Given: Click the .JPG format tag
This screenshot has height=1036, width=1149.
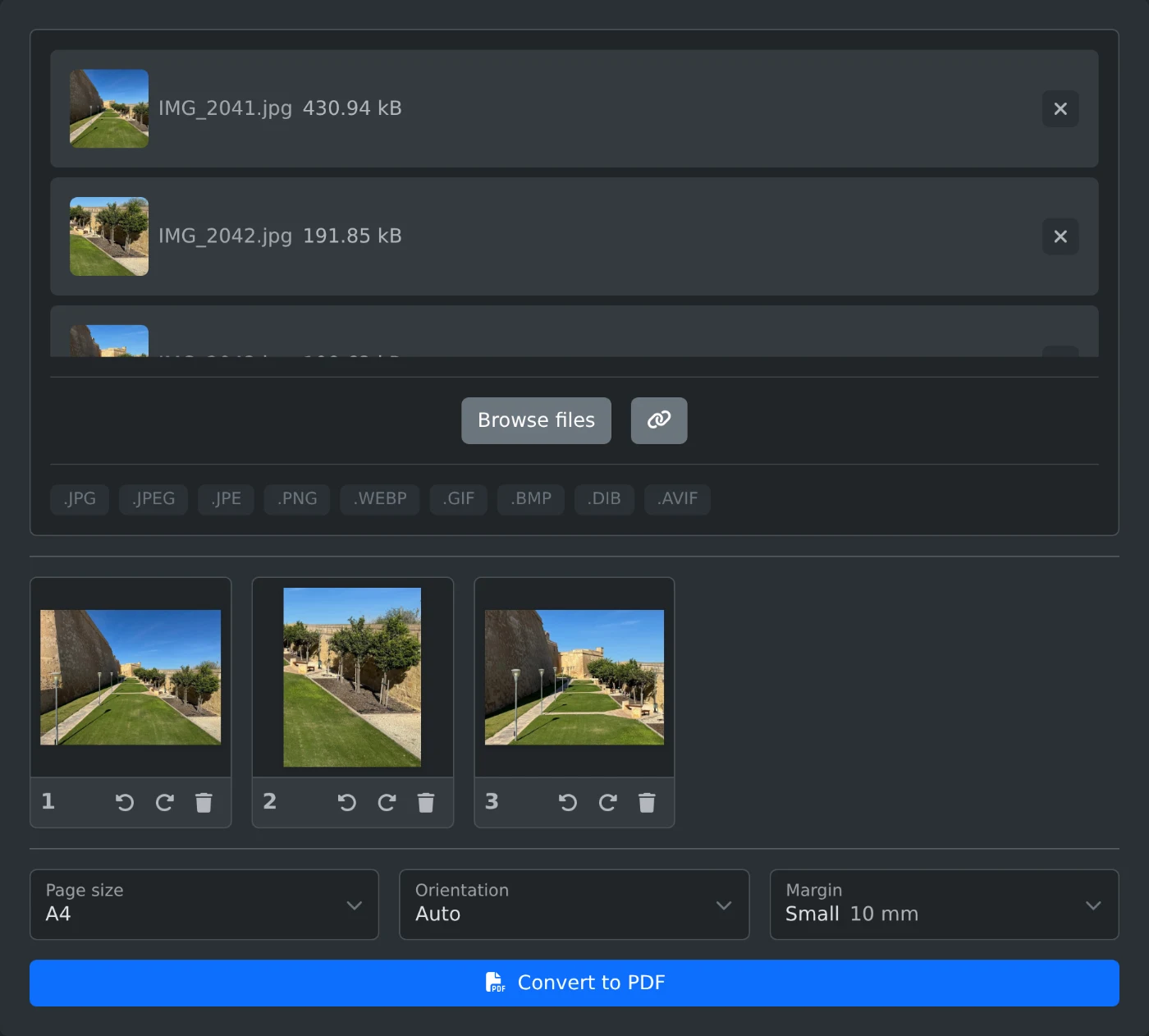Looking at the screenshot, I should pos(80,499).
